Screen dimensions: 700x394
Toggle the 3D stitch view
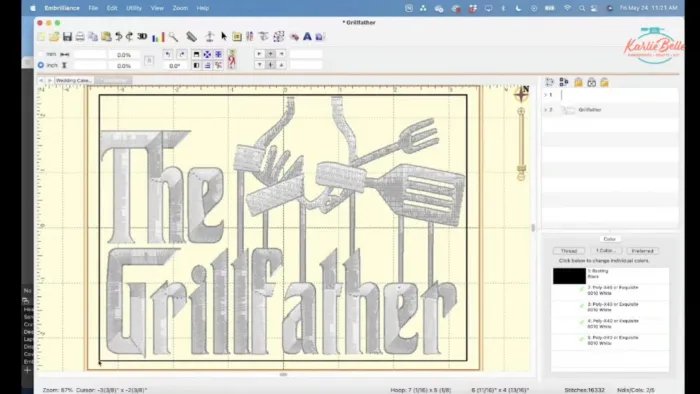142,37
